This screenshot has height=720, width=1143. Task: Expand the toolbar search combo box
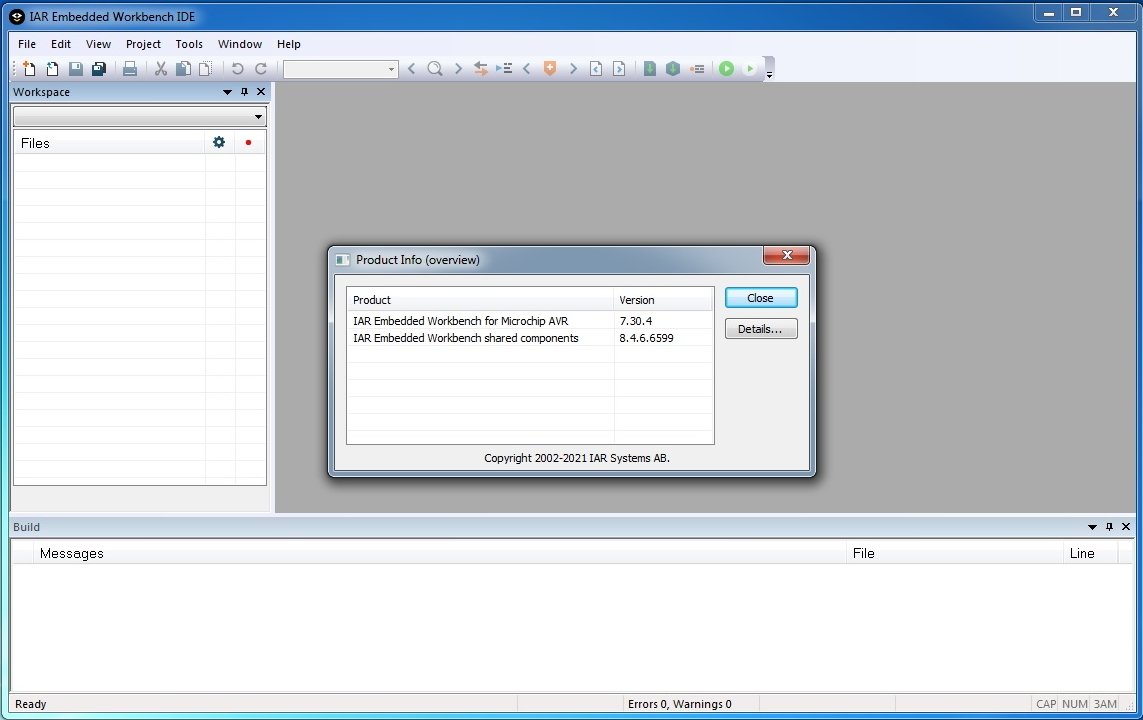391,69
